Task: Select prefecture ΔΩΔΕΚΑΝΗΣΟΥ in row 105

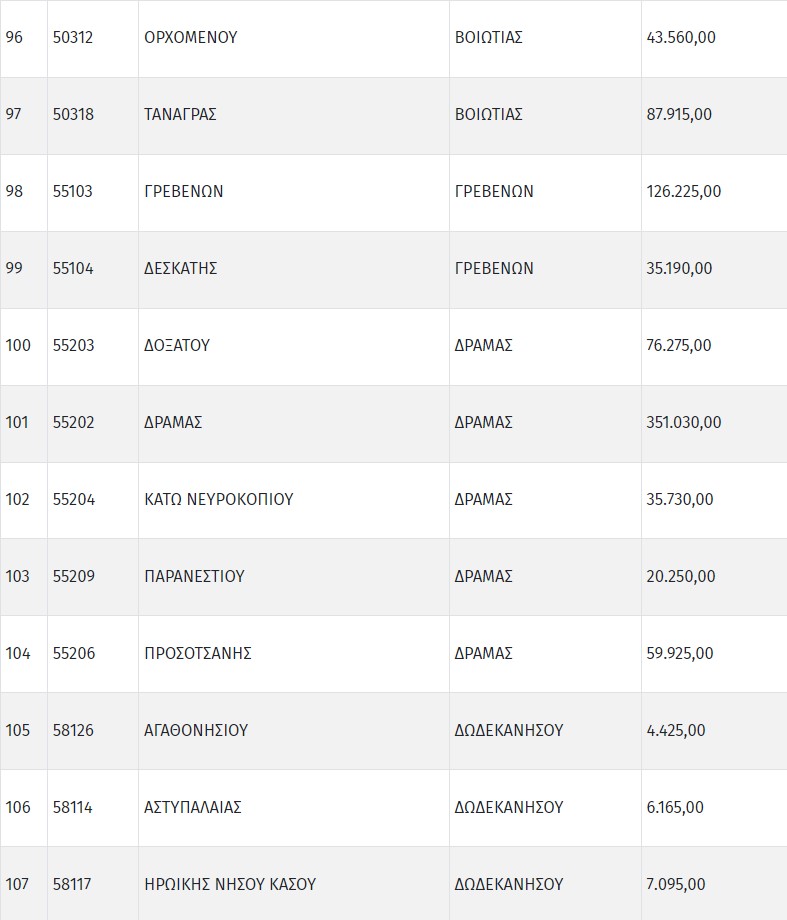Action: pyautogui.click(x=509, y=731)
